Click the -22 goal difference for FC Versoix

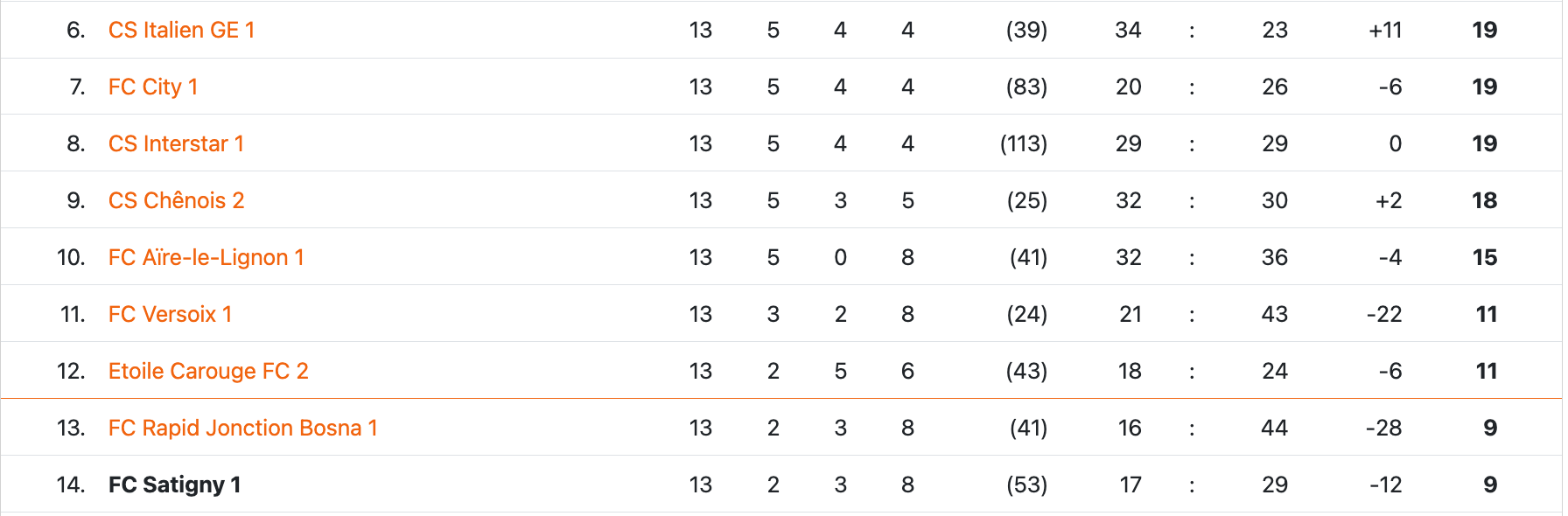point(1384,314)
